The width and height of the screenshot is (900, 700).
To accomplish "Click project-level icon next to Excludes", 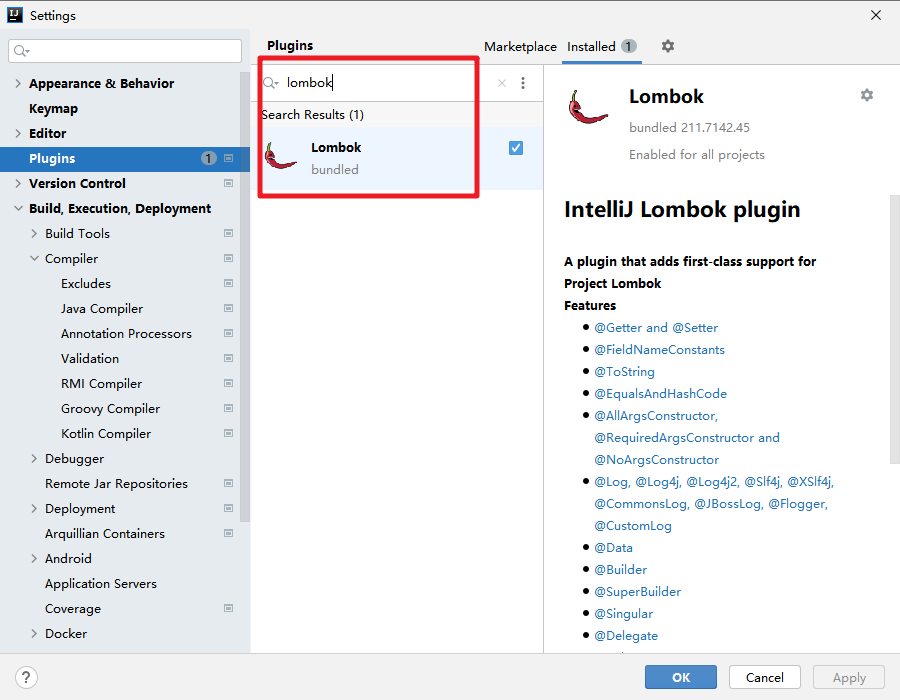I will 228,283.
